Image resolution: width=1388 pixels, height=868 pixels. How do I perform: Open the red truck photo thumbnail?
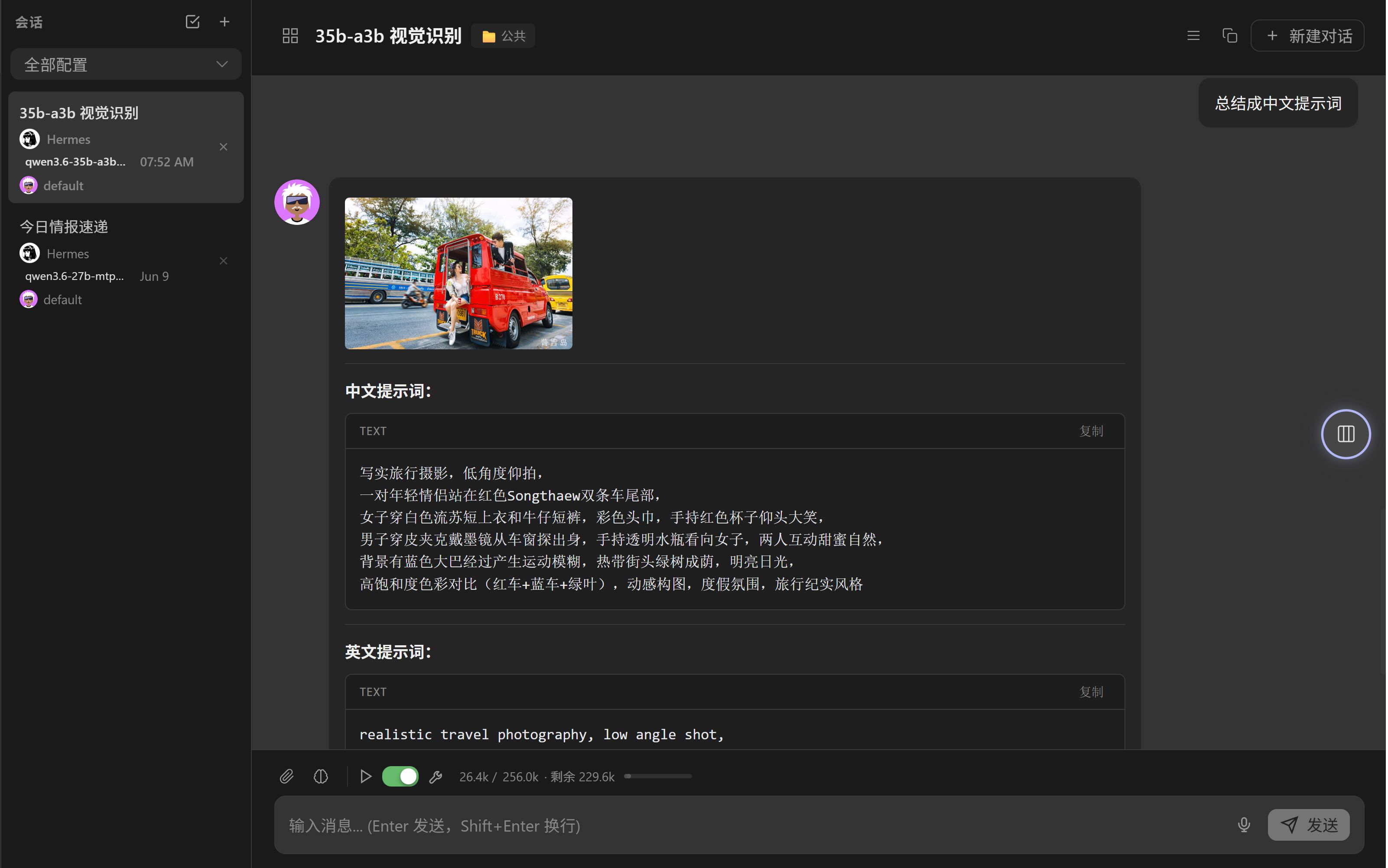458,273
